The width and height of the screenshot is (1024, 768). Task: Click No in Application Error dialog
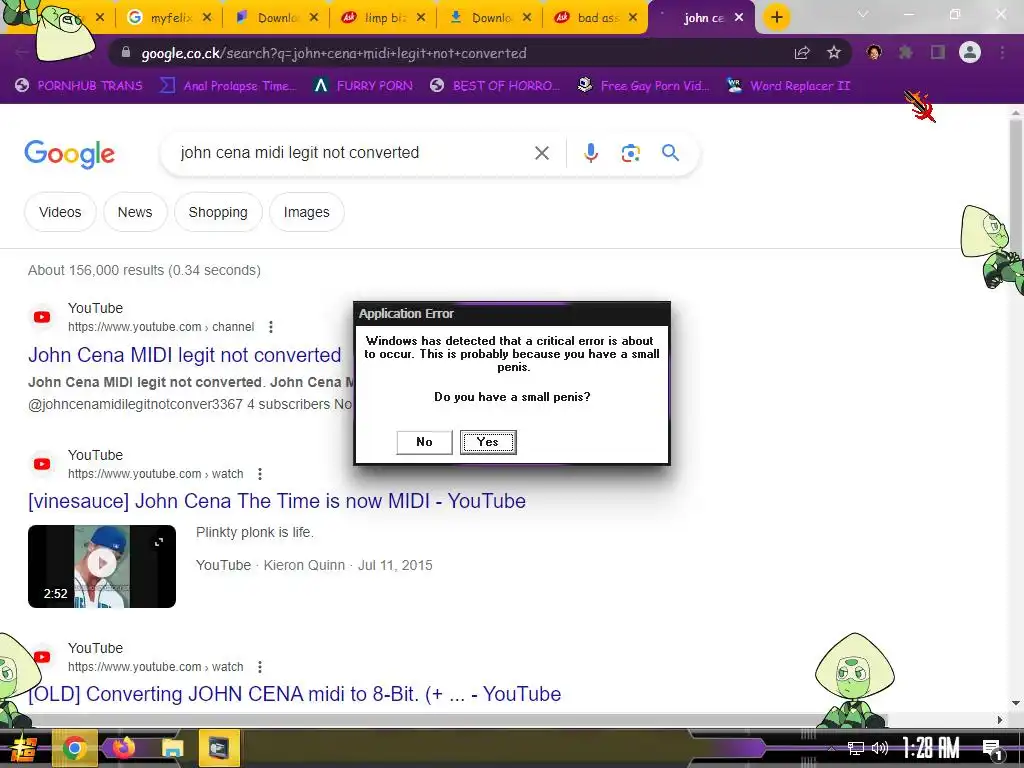click(424, 442)
